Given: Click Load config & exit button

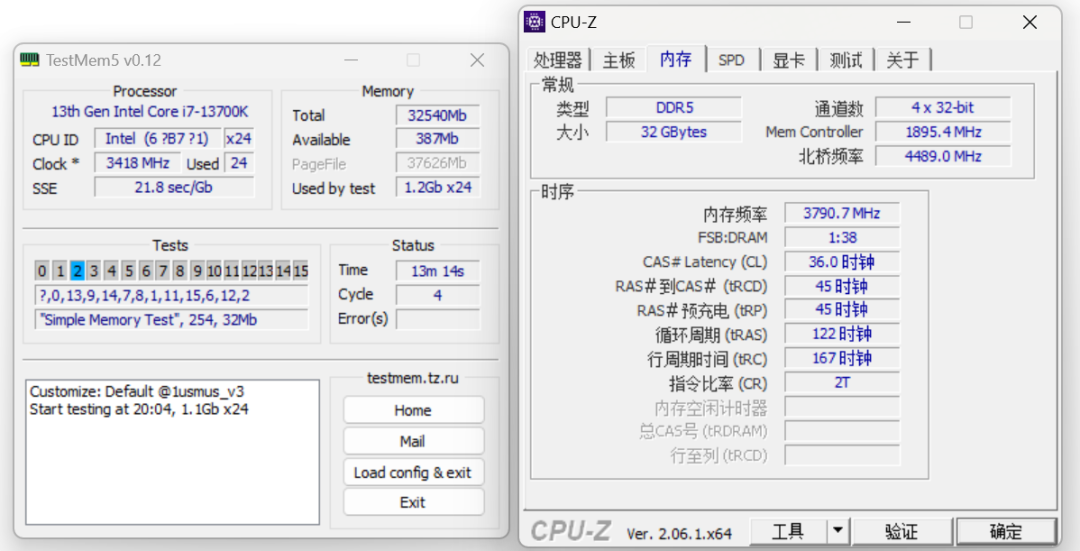Looking at the screenshot, I should (413, 472).
